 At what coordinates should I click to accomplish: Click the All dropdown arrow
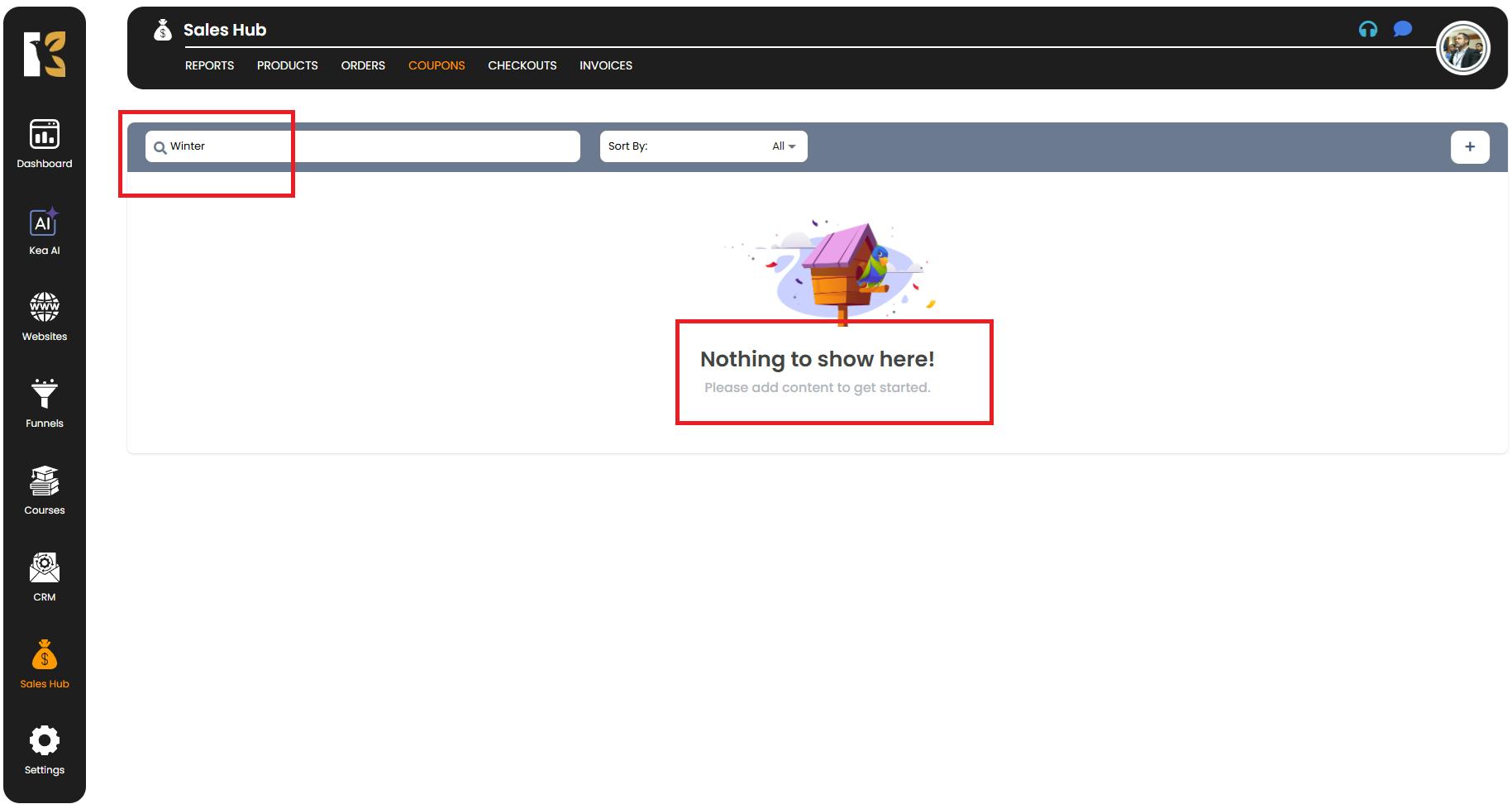[x=791, y=146]
